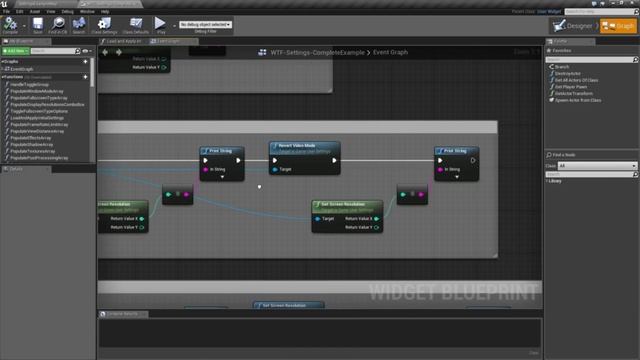Open the PopulateFrameRateLimitArray function
Screen dimensions: 640x360
(x=39, y=124)
